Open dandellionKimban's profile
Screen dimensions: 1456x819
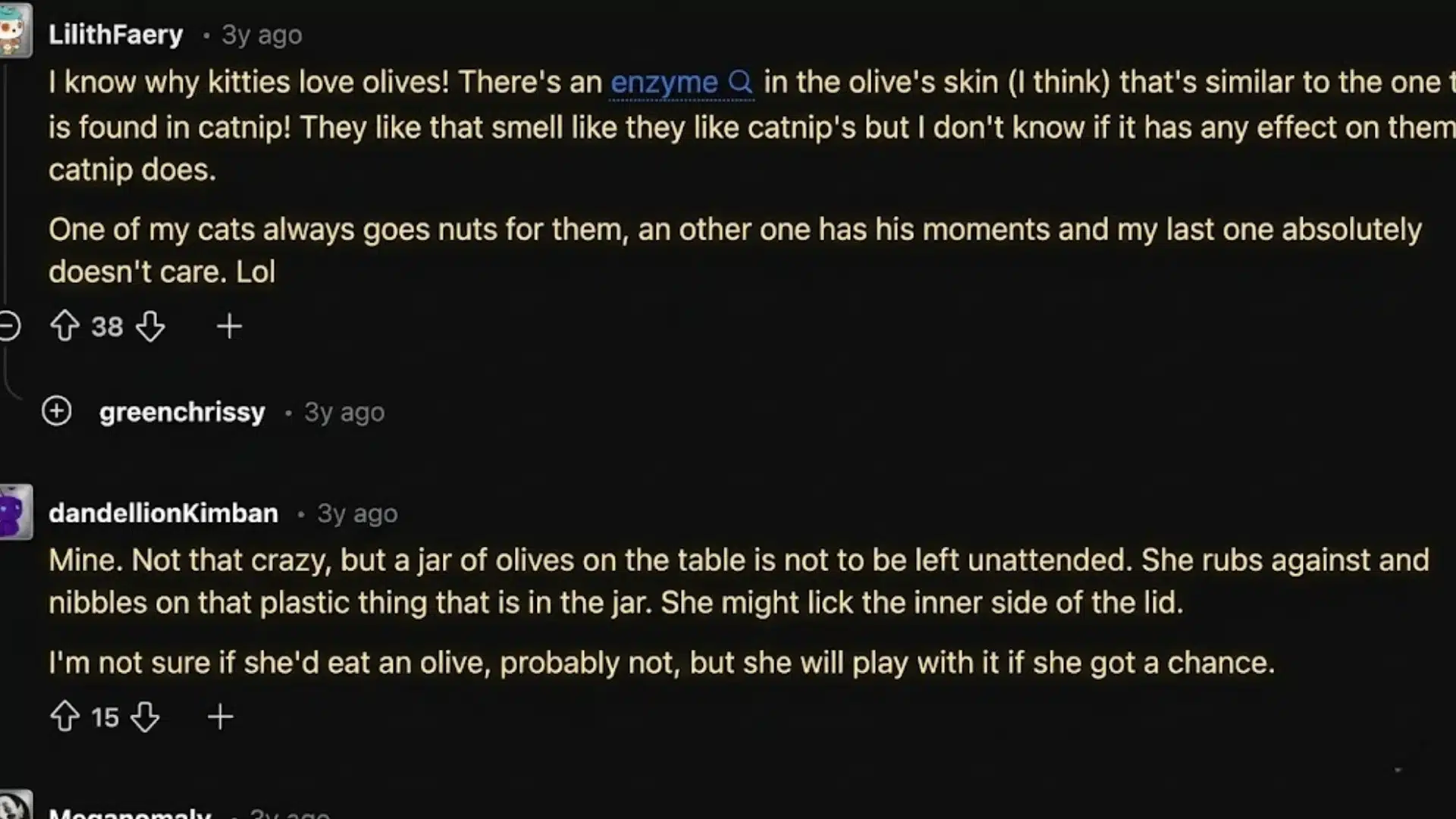coord(163,513)
